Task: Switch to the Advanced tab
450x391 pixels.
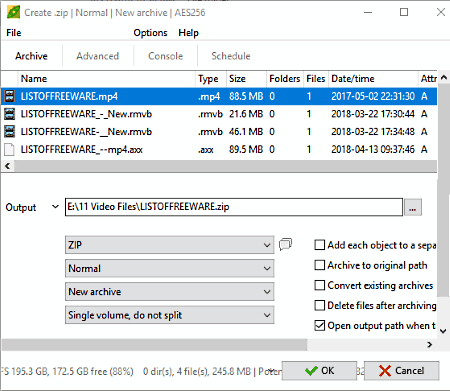Action: click(98, 56)
